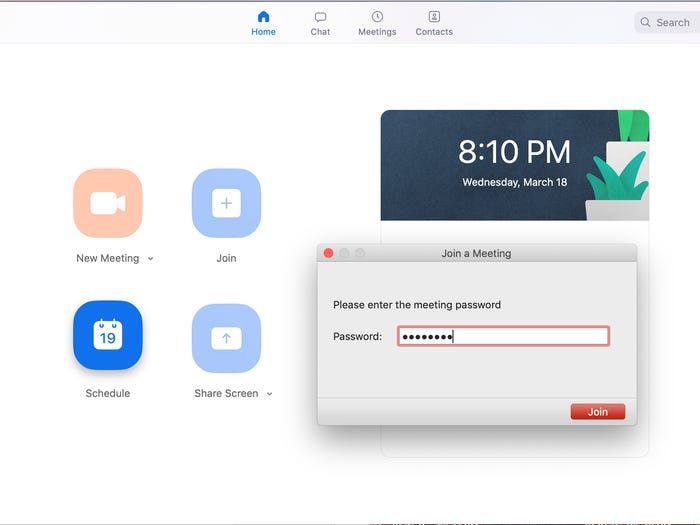Open the Schedule calendar icon
The image size is (700, 525).
click(x=108, y=335)
